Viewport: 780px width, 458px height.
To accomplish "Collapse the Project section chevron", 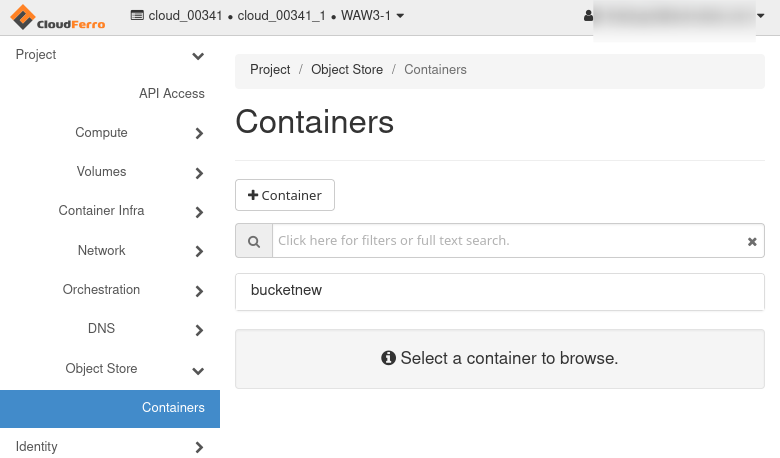I will (x=198, y=56).
